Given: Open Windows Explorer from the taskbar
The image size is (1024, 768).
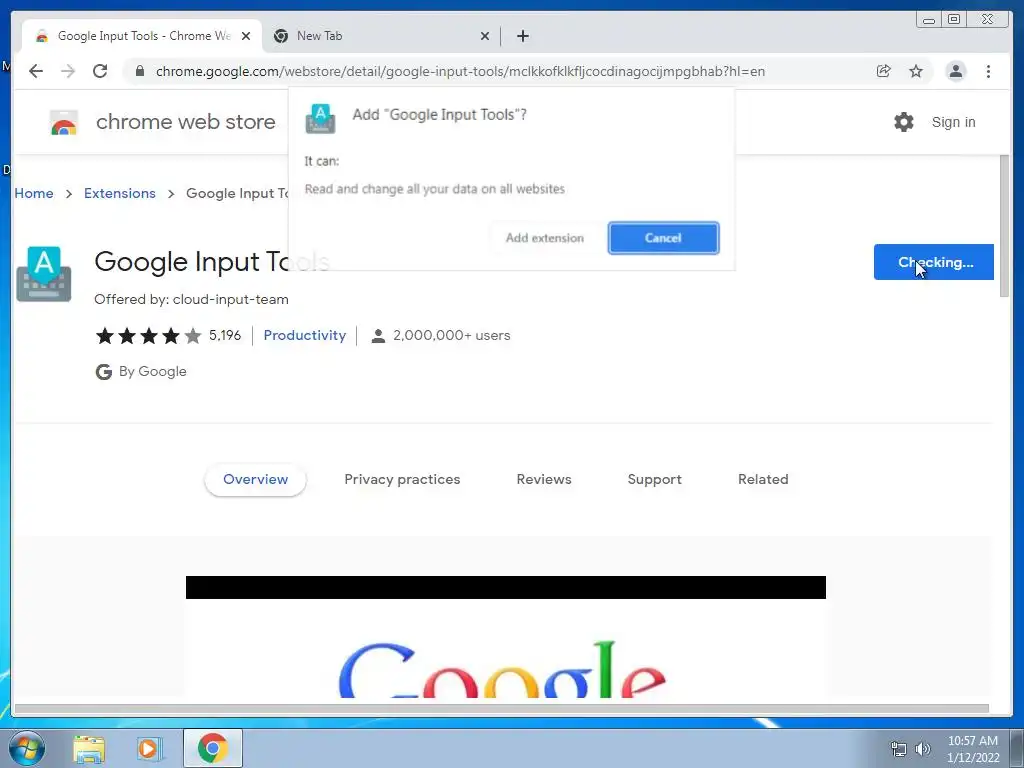Looking at the screenshot, I should coord(89,748).
